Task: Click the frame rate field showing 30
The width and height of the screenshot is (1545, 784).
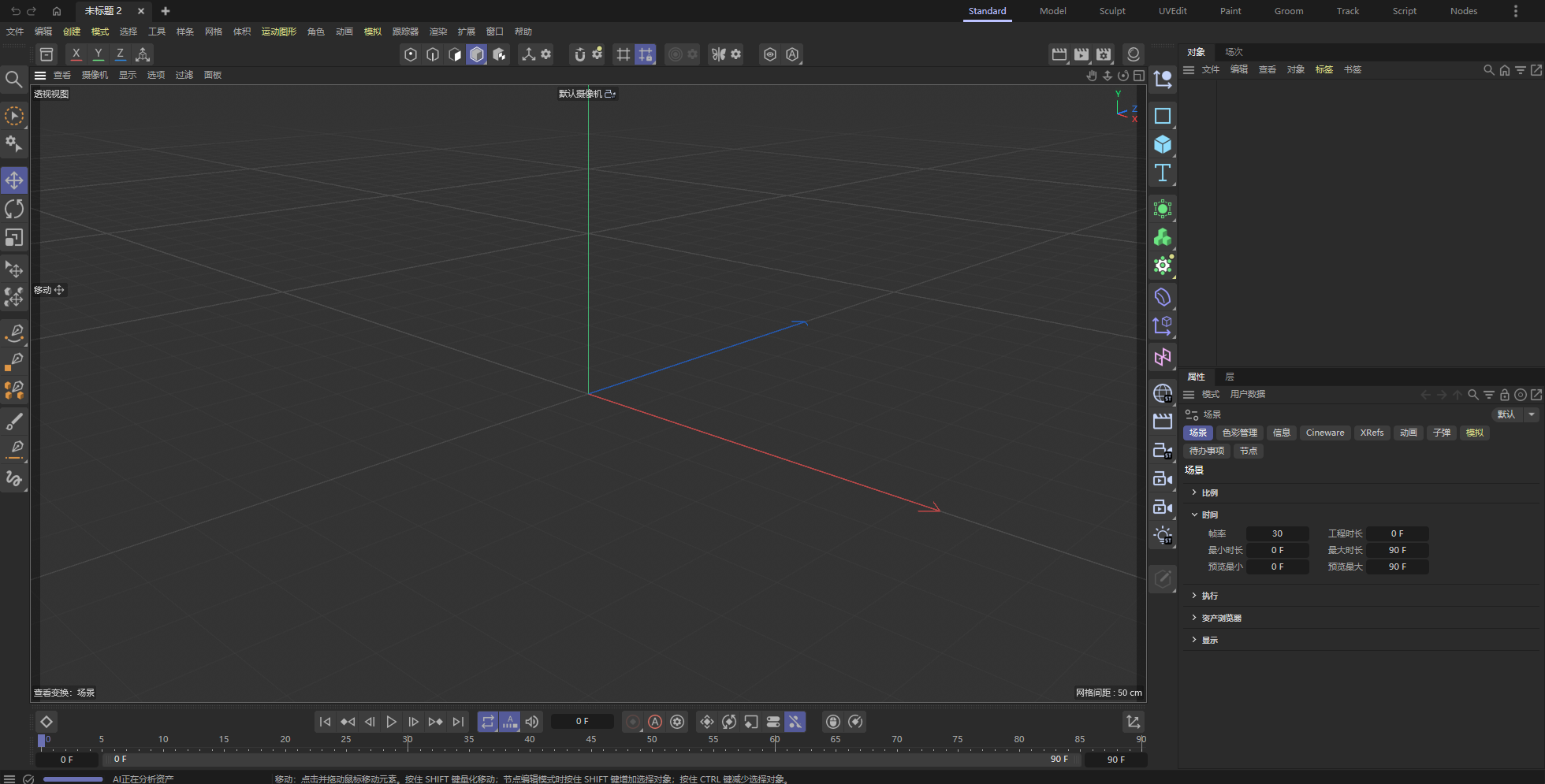Action: [x=1278, y=533]
